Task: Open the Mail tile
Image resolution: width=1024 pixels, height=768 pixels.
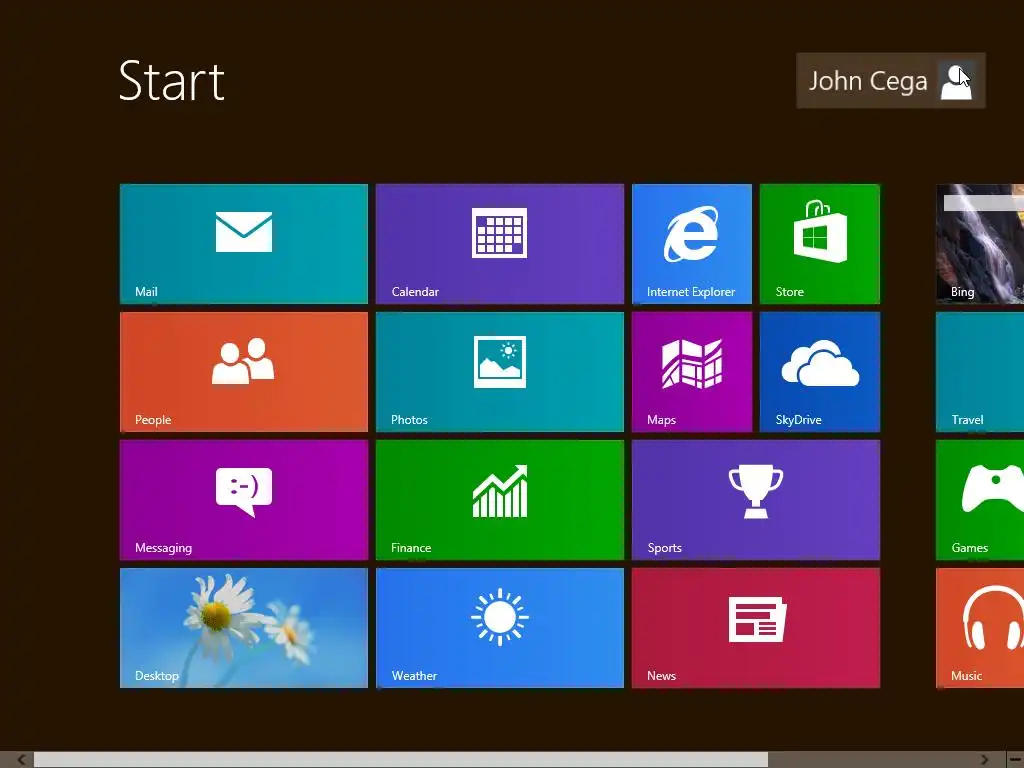Action: pos(244,244)
